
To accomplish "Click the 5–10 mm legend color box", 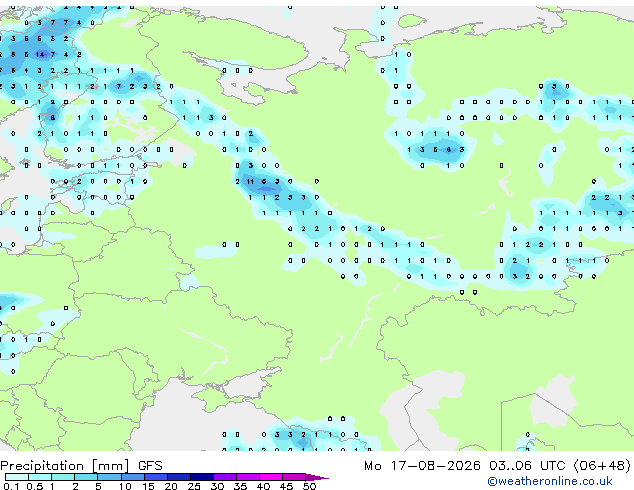I will click(x=109, y=477).
